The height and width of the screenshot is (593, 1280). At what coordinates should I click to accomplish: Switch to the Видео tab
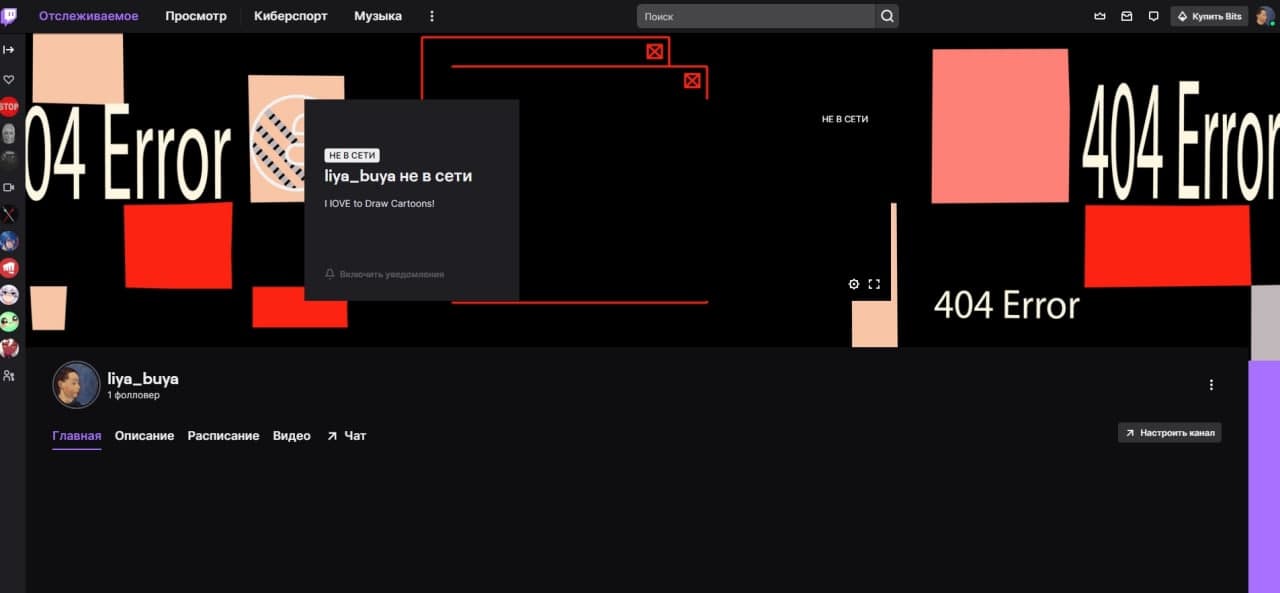[x=292, y=436]
